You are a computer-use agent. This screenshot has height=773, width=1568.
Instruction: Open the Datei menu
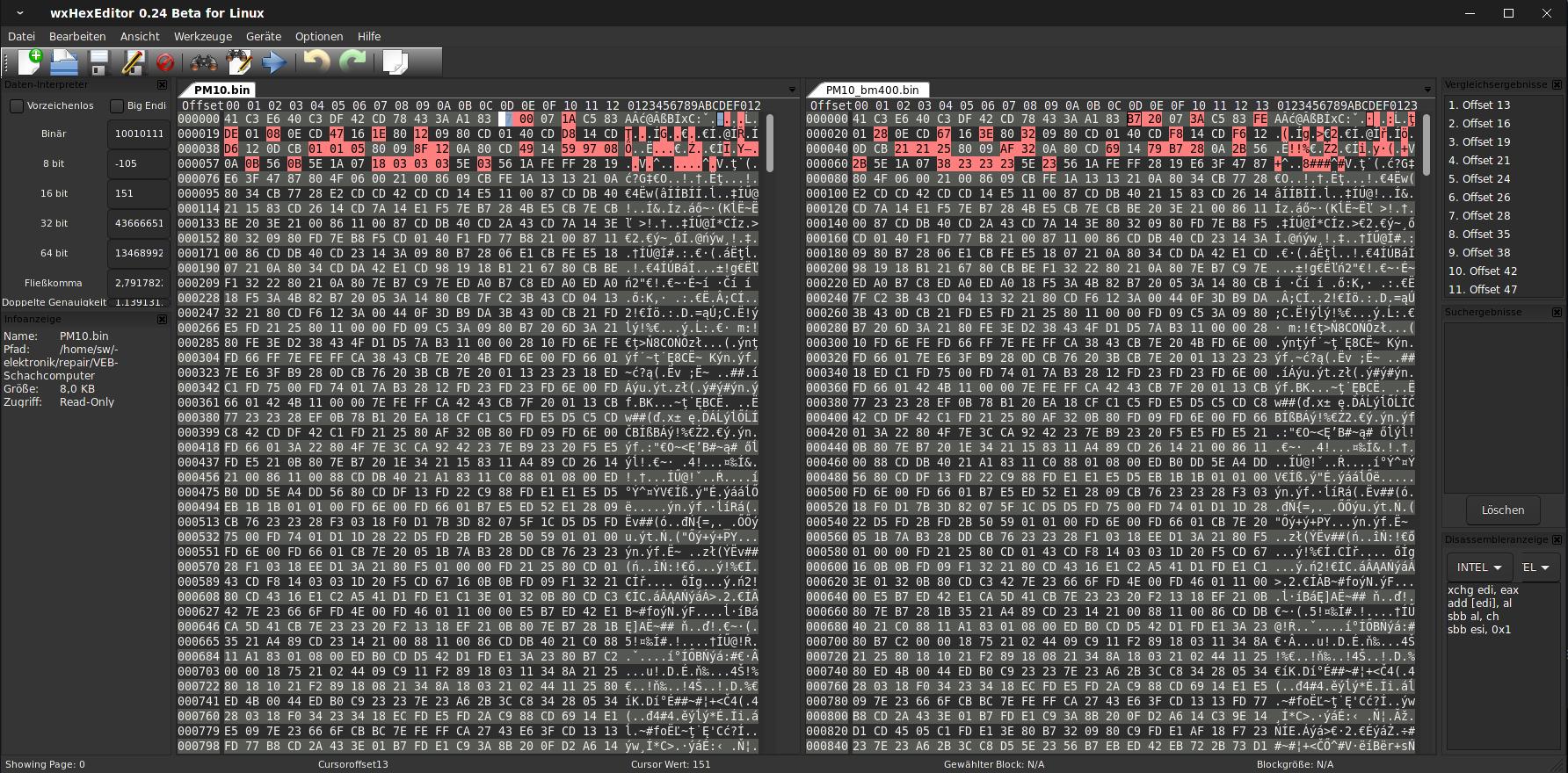(21, 36)
